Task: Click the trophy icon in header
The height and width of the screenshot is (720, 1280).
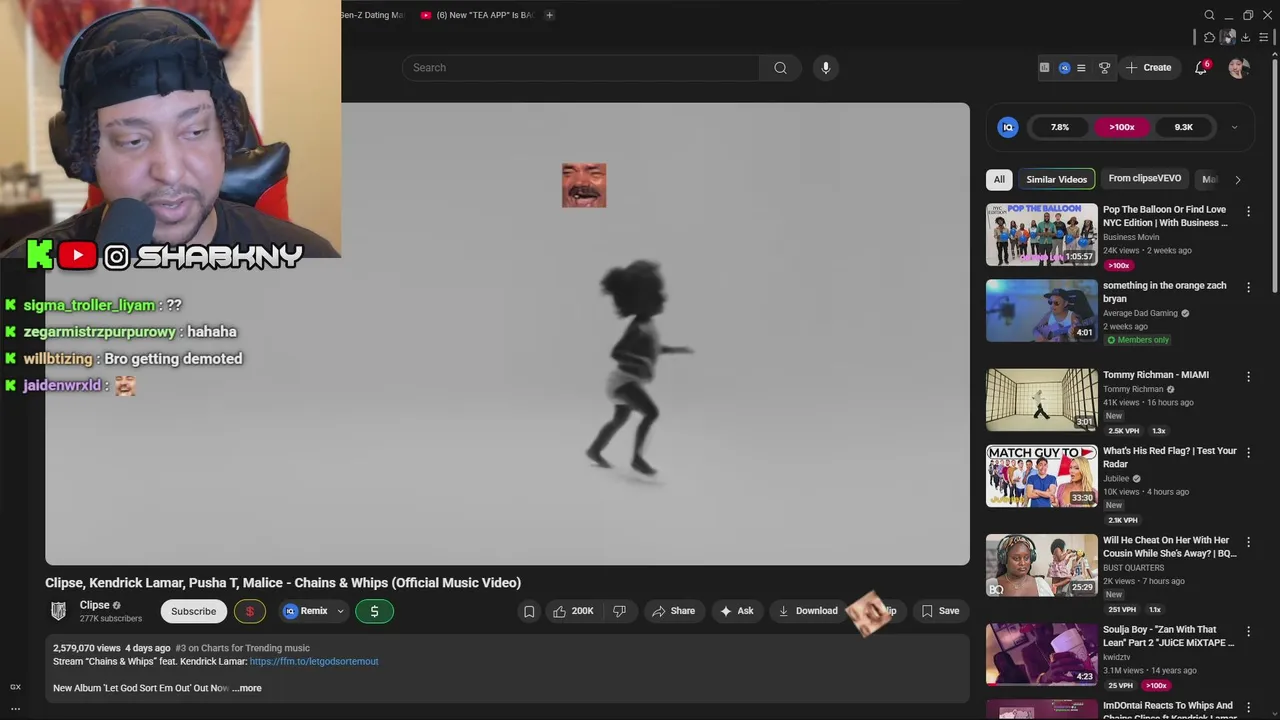Action: [1104, 68]
